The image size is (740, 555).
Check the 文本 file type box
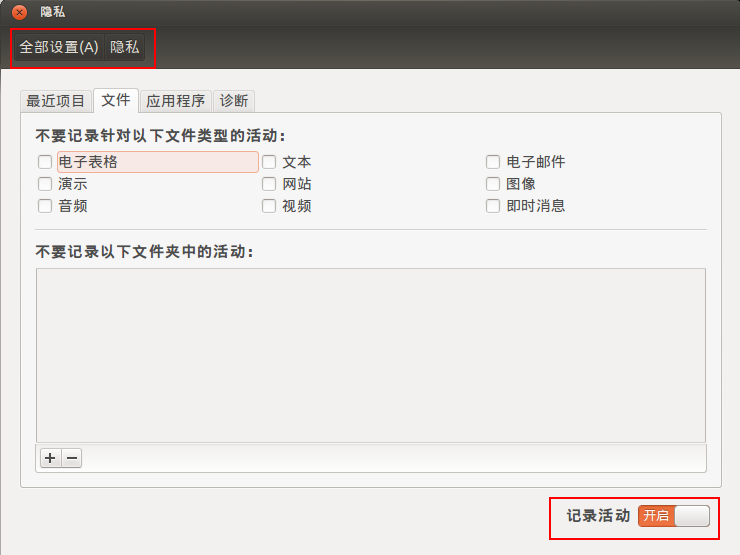point(269,162)
